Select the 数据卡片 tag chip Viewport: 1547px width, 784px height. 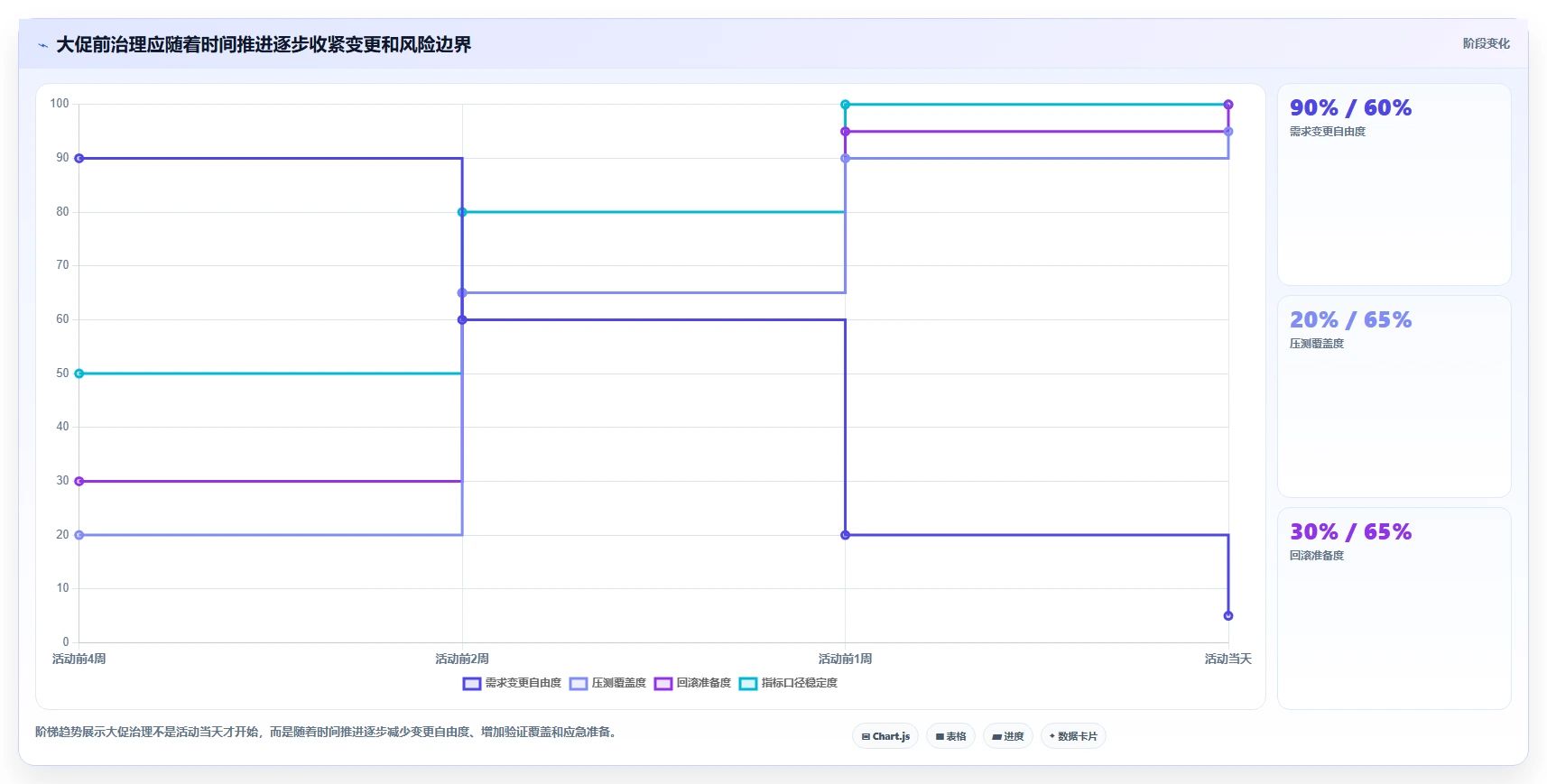tap(1073, 736)
